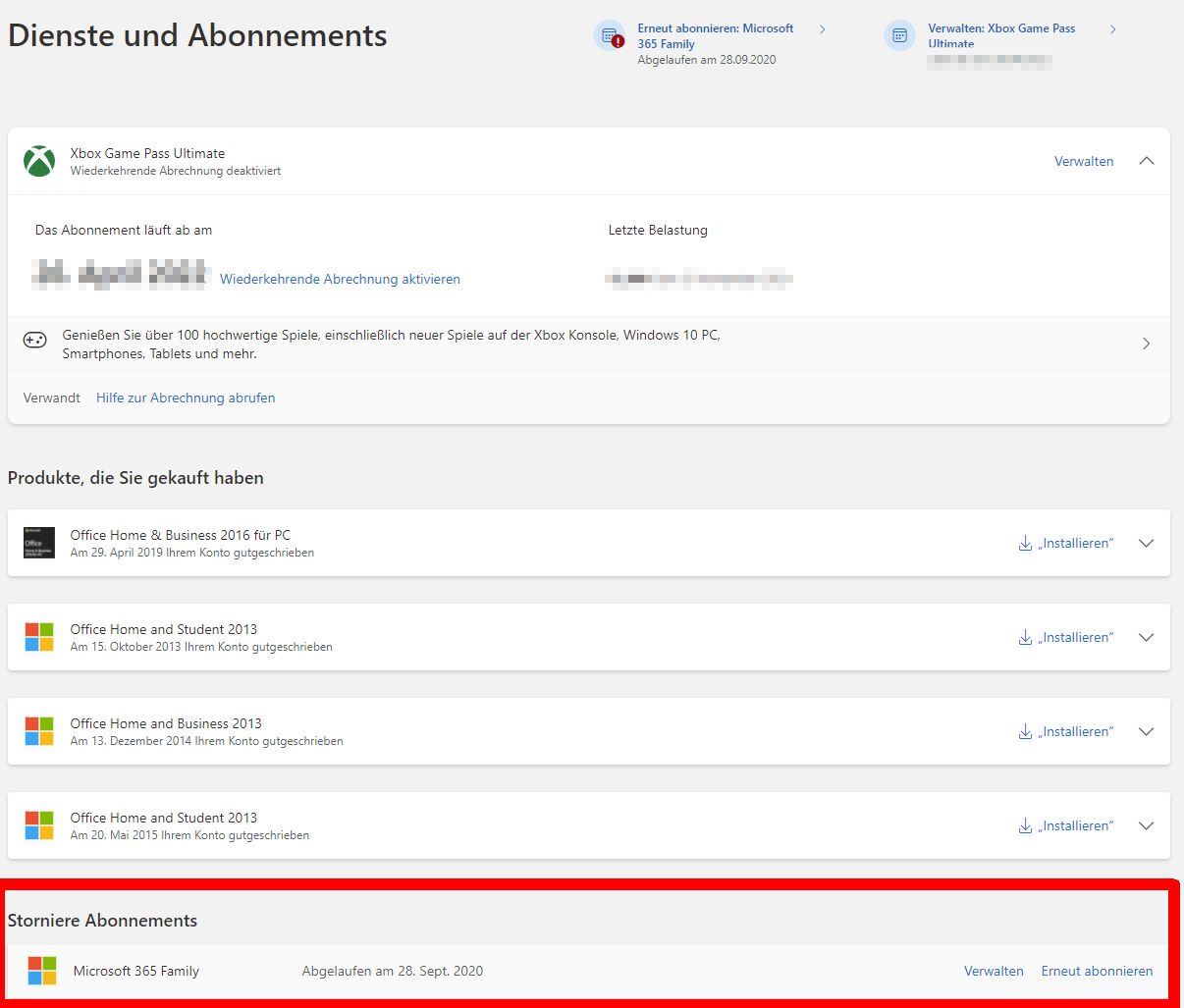Click Office Home & Business 2016 für PC title
1184x1008 pixels.
click(x=181, y=535)
